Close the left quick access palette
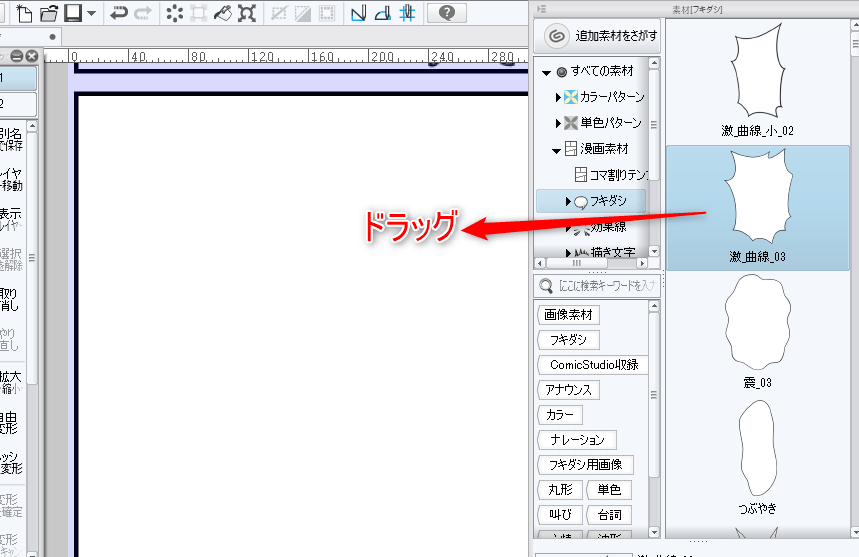Screen dimensions: 859x557 click(x=32, y=56)
